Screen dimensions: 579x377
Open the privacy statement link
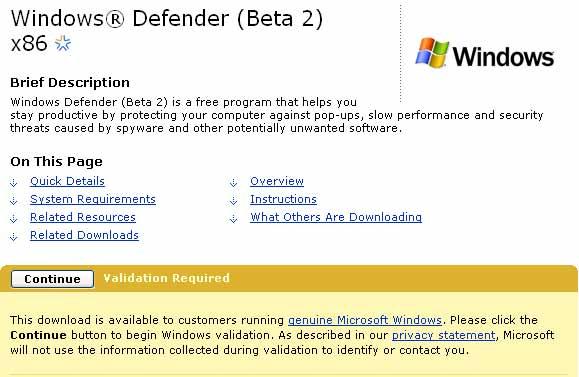443,335
